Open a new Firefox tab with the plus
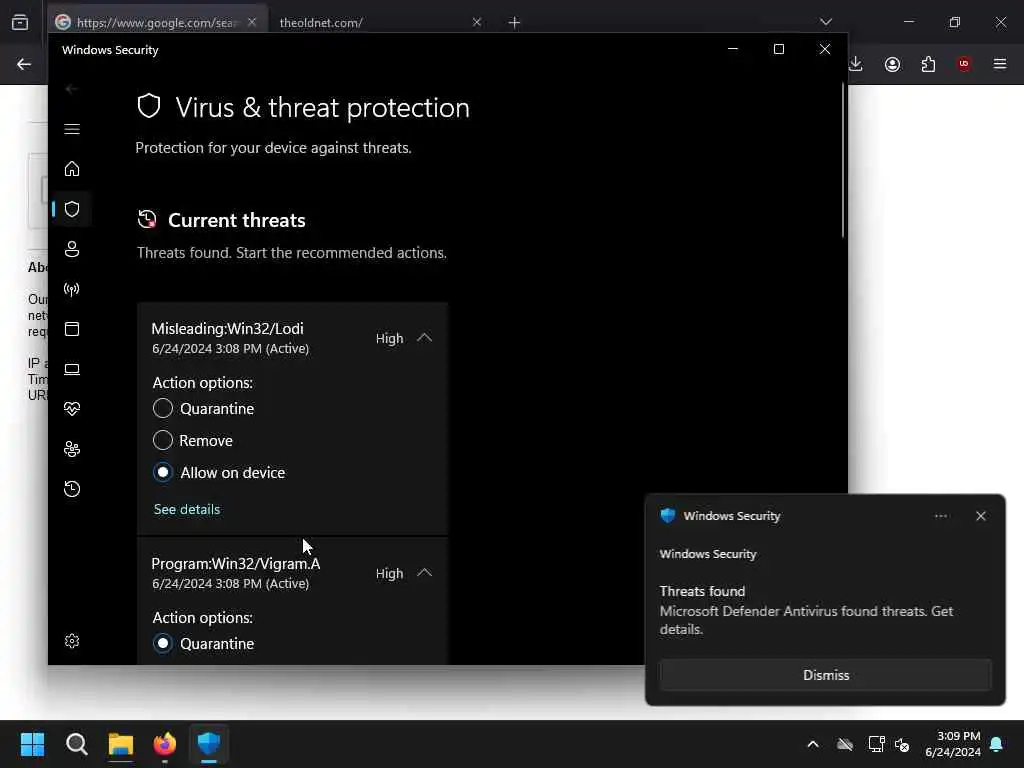The width and height of the screenshot is (1024, 768). pyautogui.click(x=515, y=23)
